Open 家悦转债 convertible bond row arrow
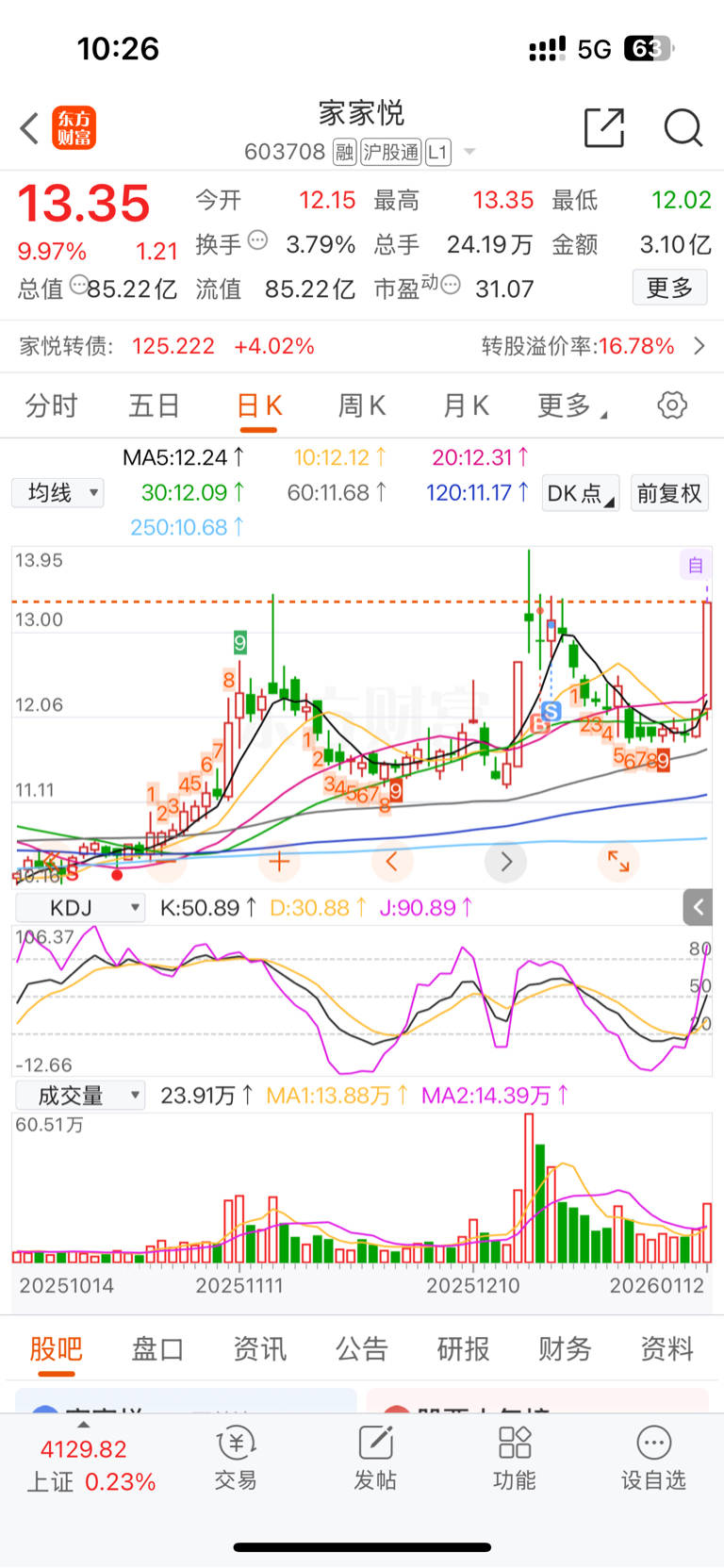The image size is (724, 1568). coord(699,346)
